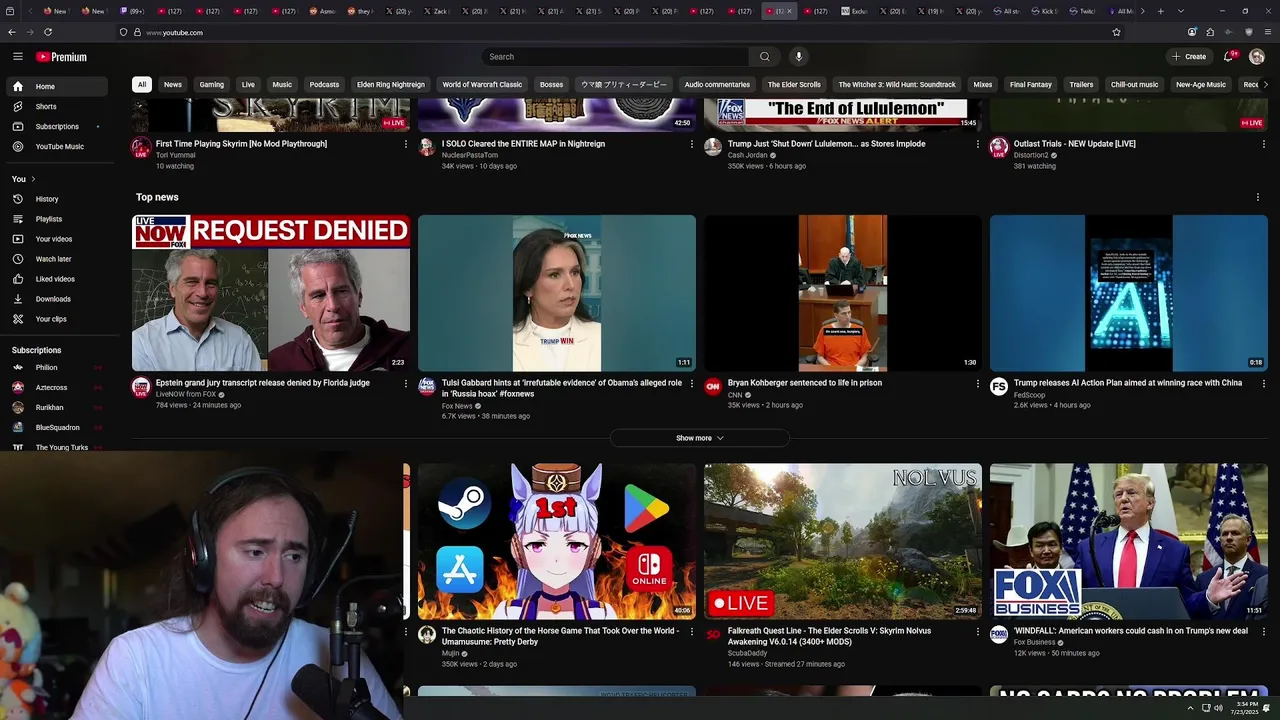Select the Live filter chip
Screen dimensions: 1280x720
tap(248, 85)
